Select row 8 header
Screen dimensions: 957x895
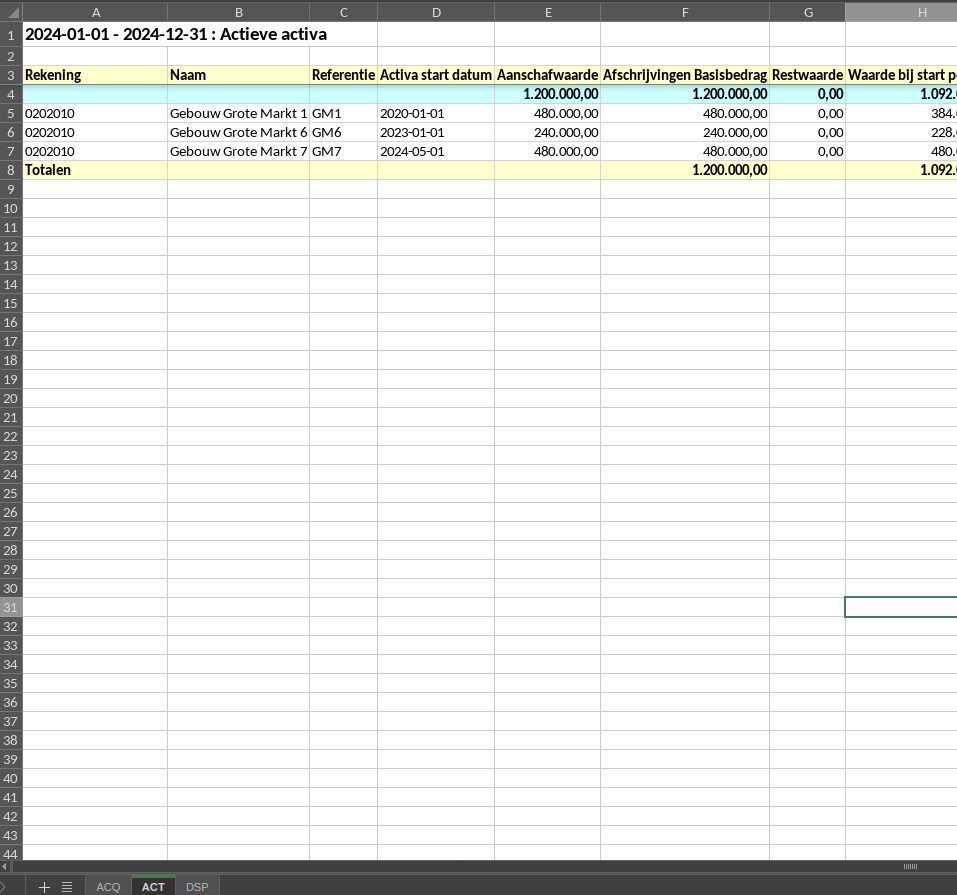pyautogui.click(x=11, y=170)
